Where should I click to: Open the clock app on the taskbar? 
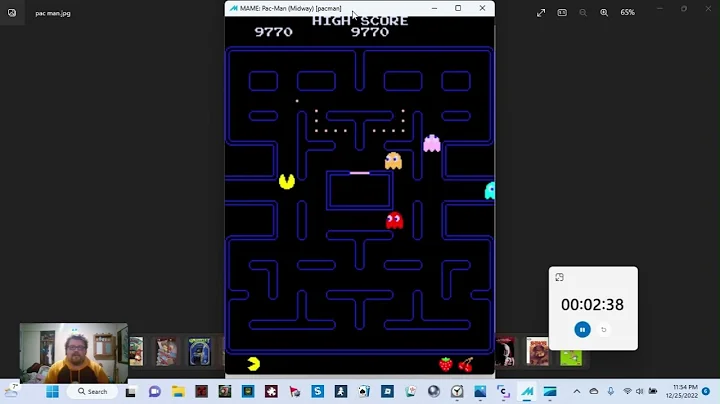pyautogui.click(x=457, y=392)
